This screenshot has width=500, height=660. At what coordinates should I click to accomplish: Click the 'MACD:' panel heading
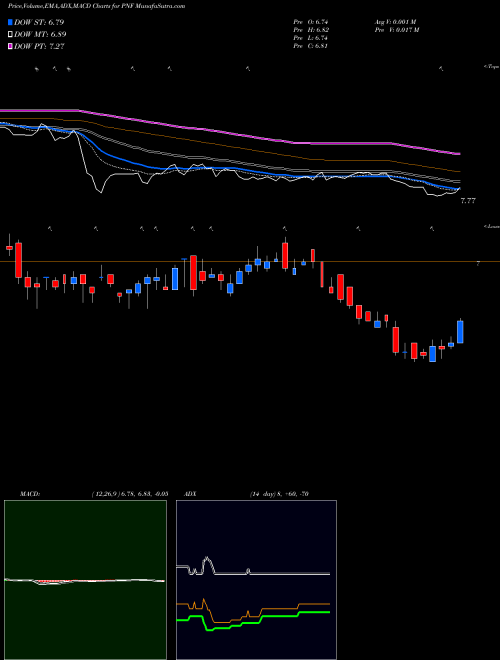pos(30,494)
